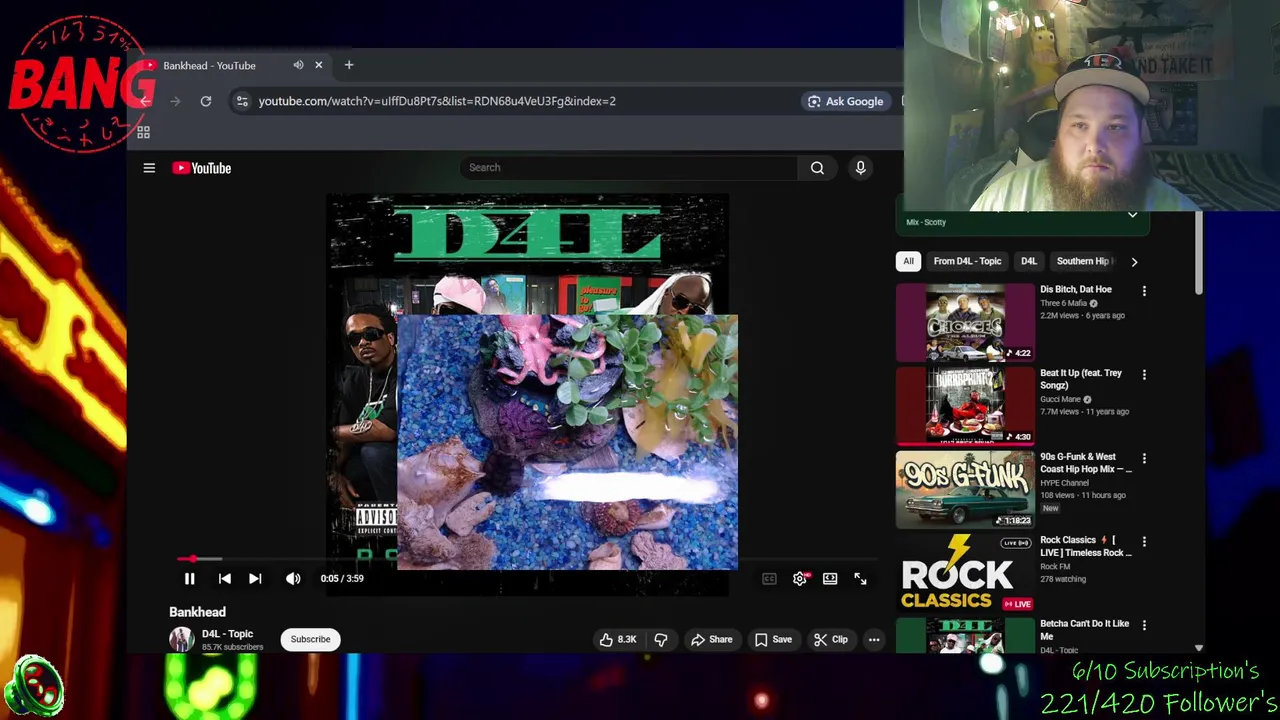
Task: Click the sidebar scrollbar down arrow
Action: pyautogui.click(x=1199, y=648)
